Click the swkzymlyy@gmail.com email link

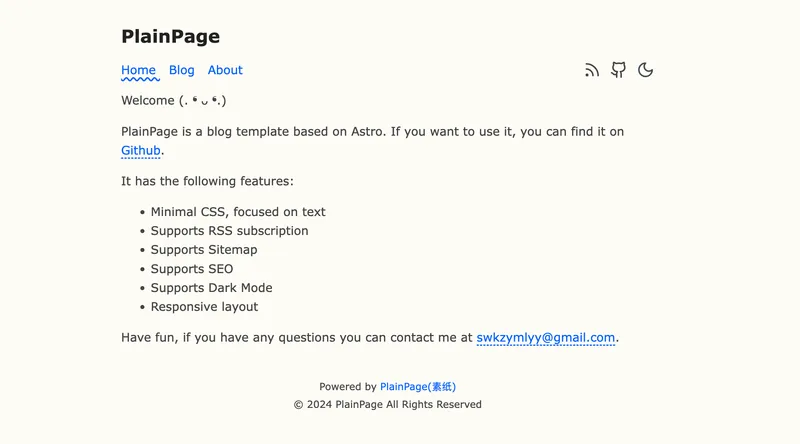click(545, 338)
